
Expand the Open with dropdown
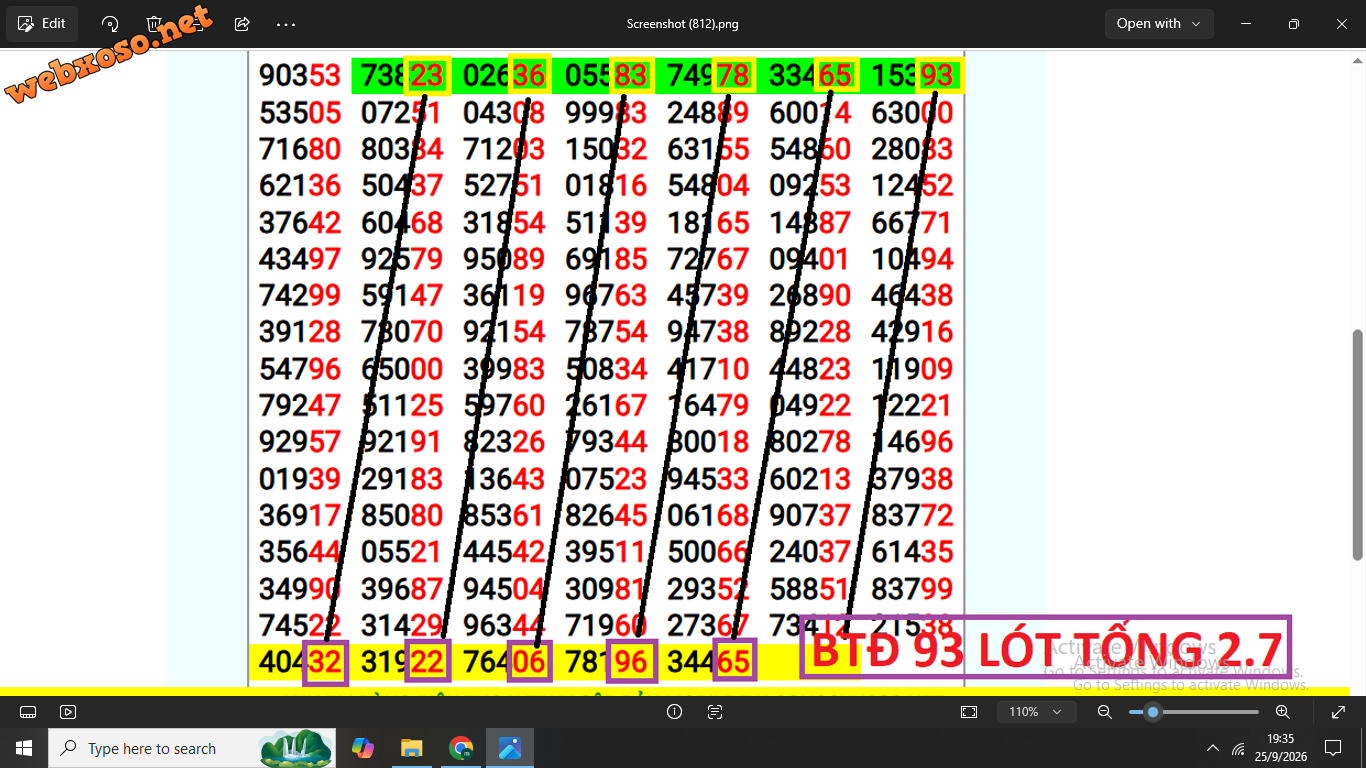coord(1159,24)
